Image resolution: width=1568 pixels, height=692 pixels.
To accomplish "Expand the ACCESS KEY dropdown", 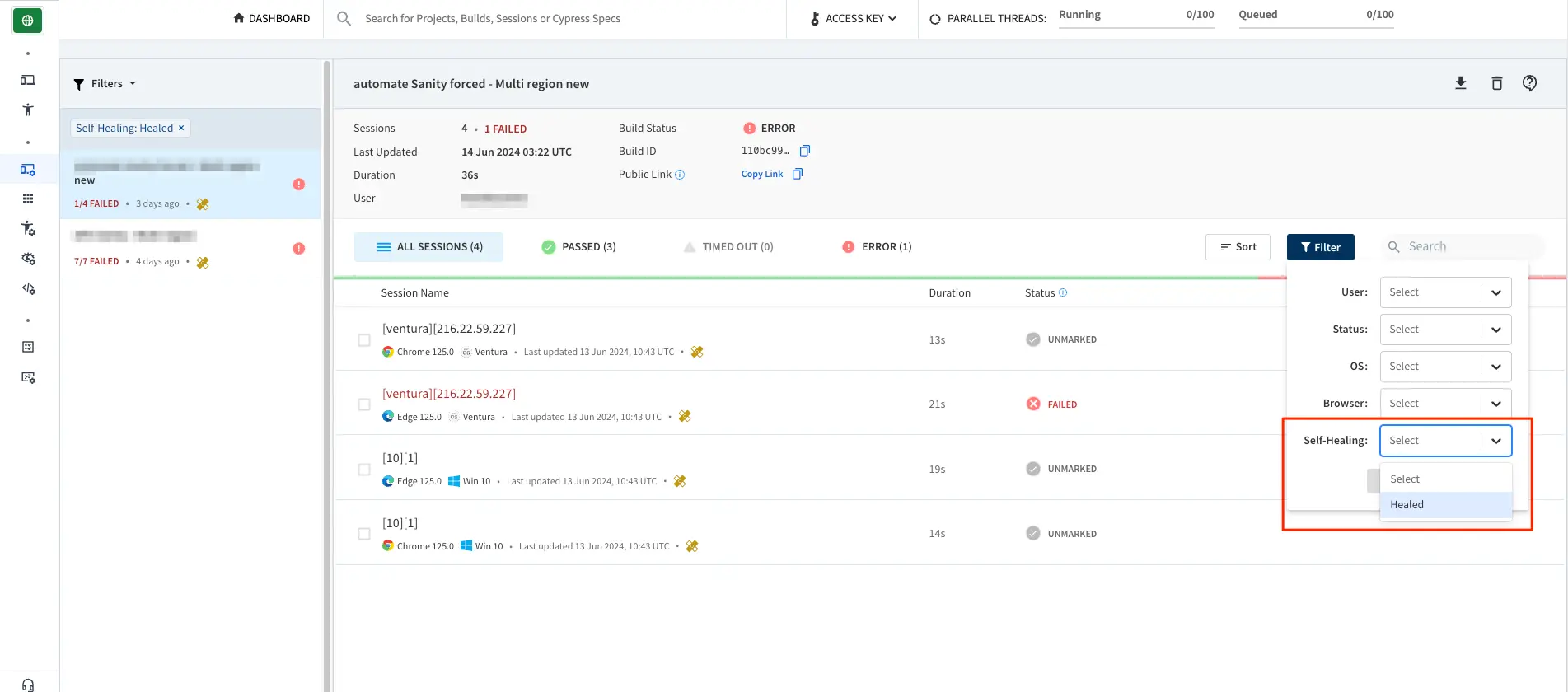I will point(854,18).
